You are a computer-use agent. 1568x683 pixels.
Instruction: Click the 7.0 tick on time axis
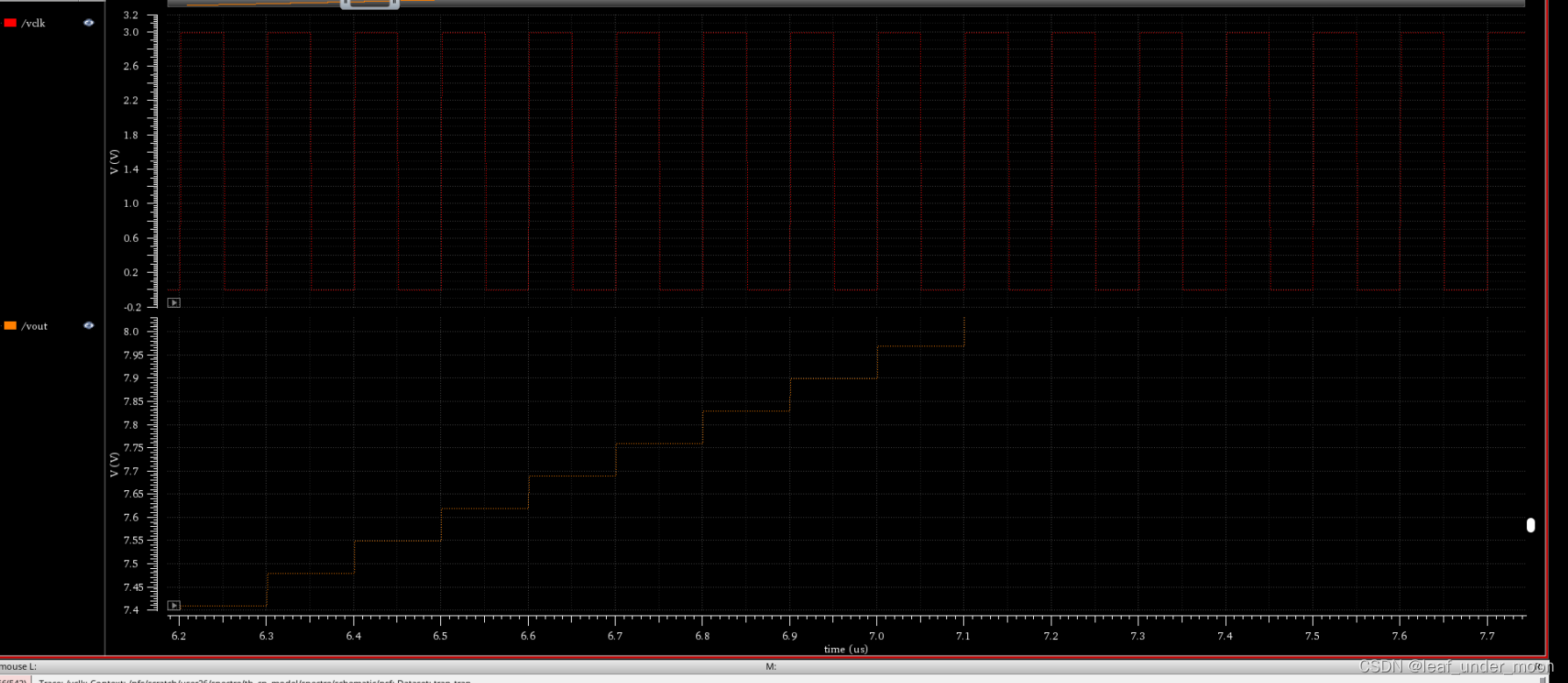click(876, 636)
